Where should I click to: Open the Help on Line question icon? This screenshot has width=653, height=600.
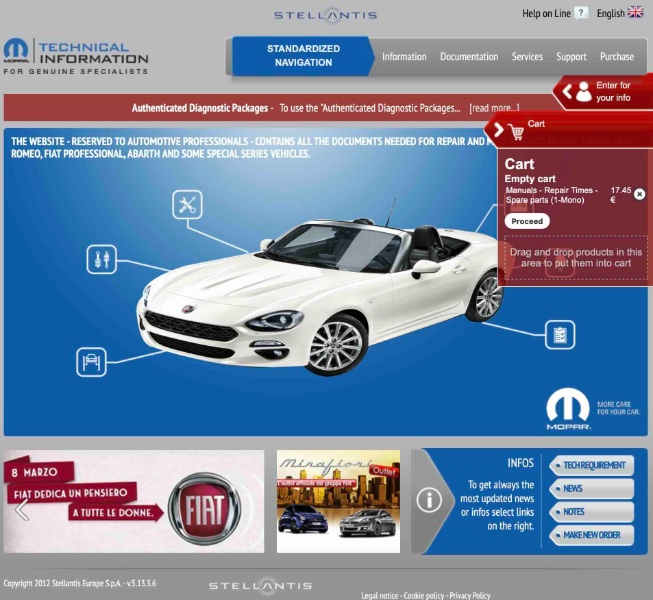coord(582,13)
